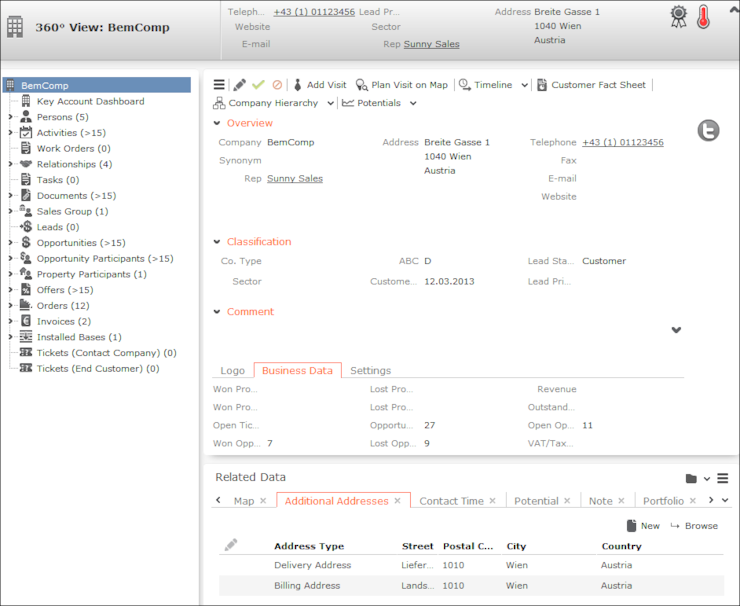Open Company Hierarchy

point(266,103)
